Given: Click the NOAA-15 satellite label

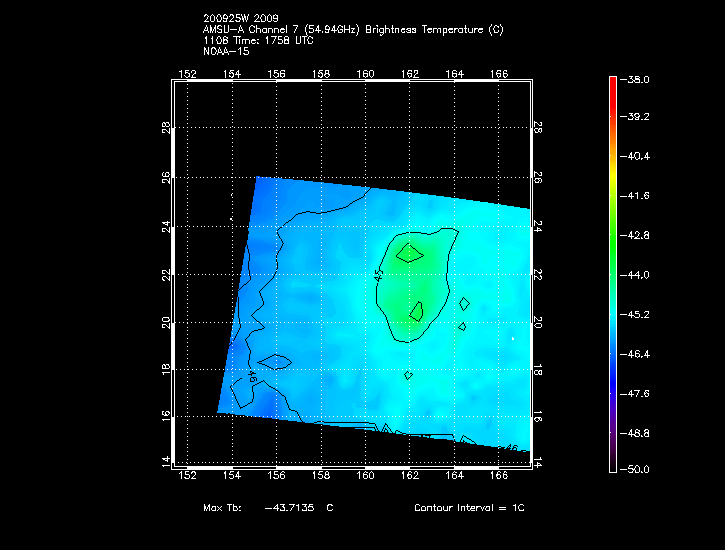Looking at the screenshot, I should 224,51.
